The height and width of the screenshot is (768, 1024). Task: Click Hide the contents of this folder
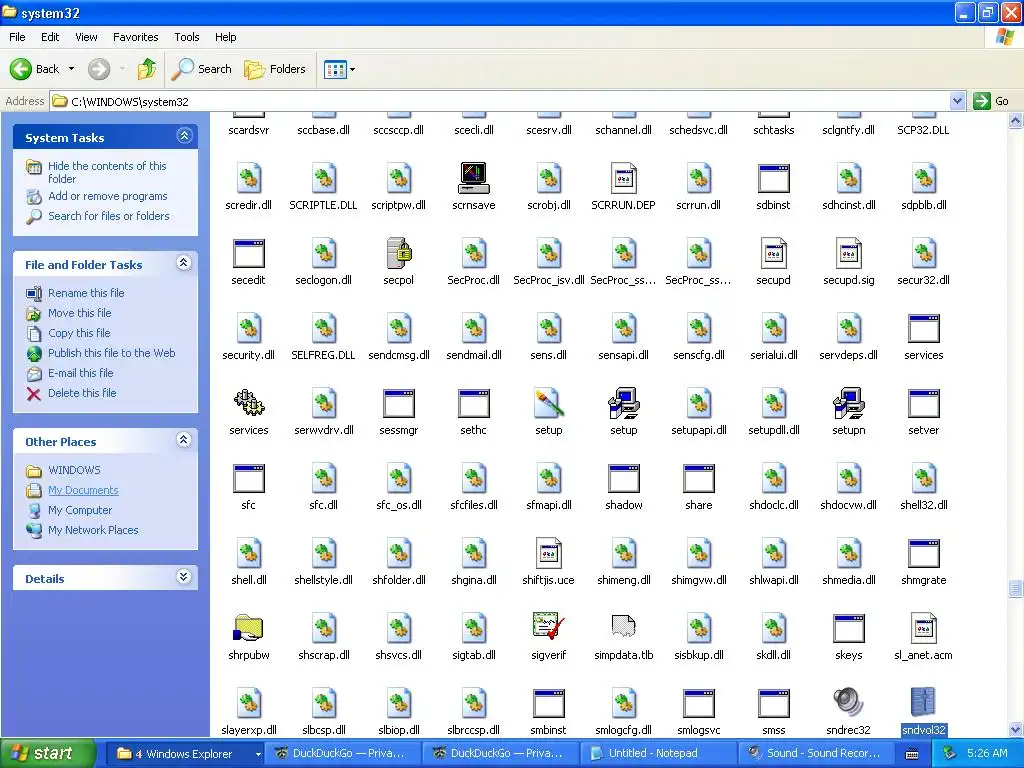(x=107, y=172)
